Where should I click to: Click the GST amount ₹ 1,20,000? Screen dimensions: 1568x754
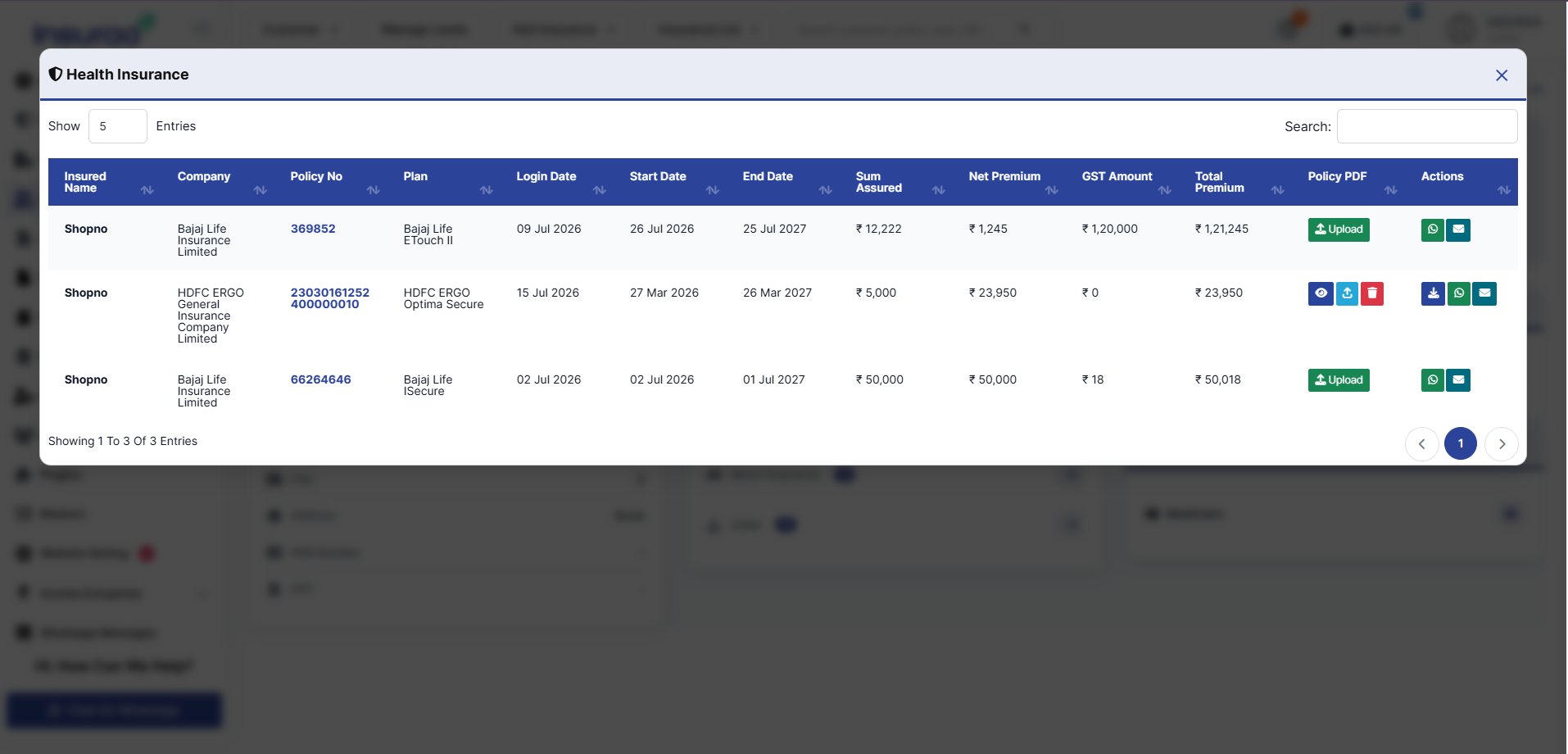(1110, 229)
